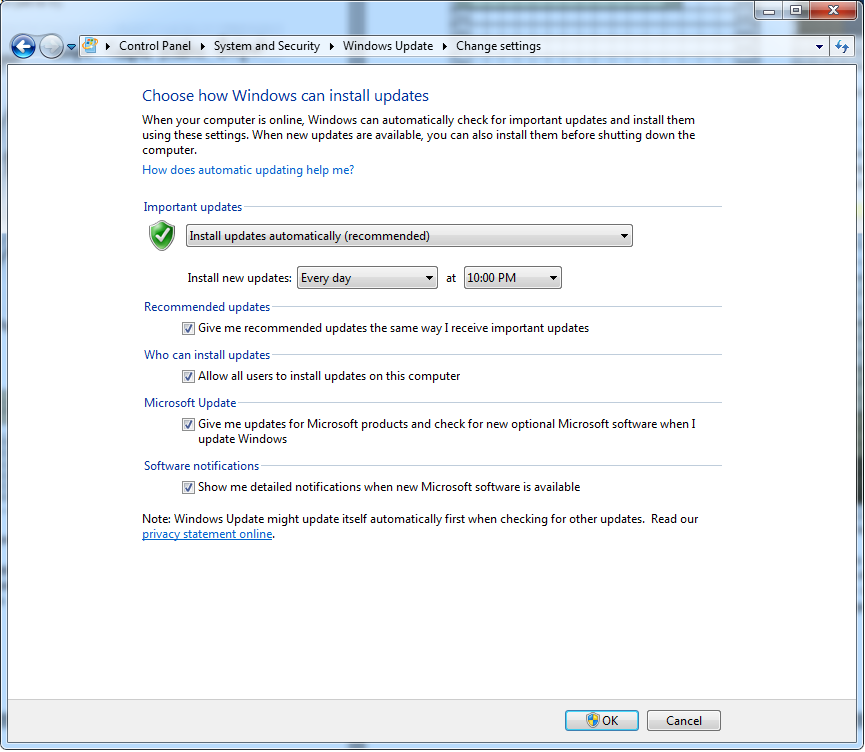Click the 'Who can install updates' label
The height and width of the screenshot is (752, 865).
point(207,355)
